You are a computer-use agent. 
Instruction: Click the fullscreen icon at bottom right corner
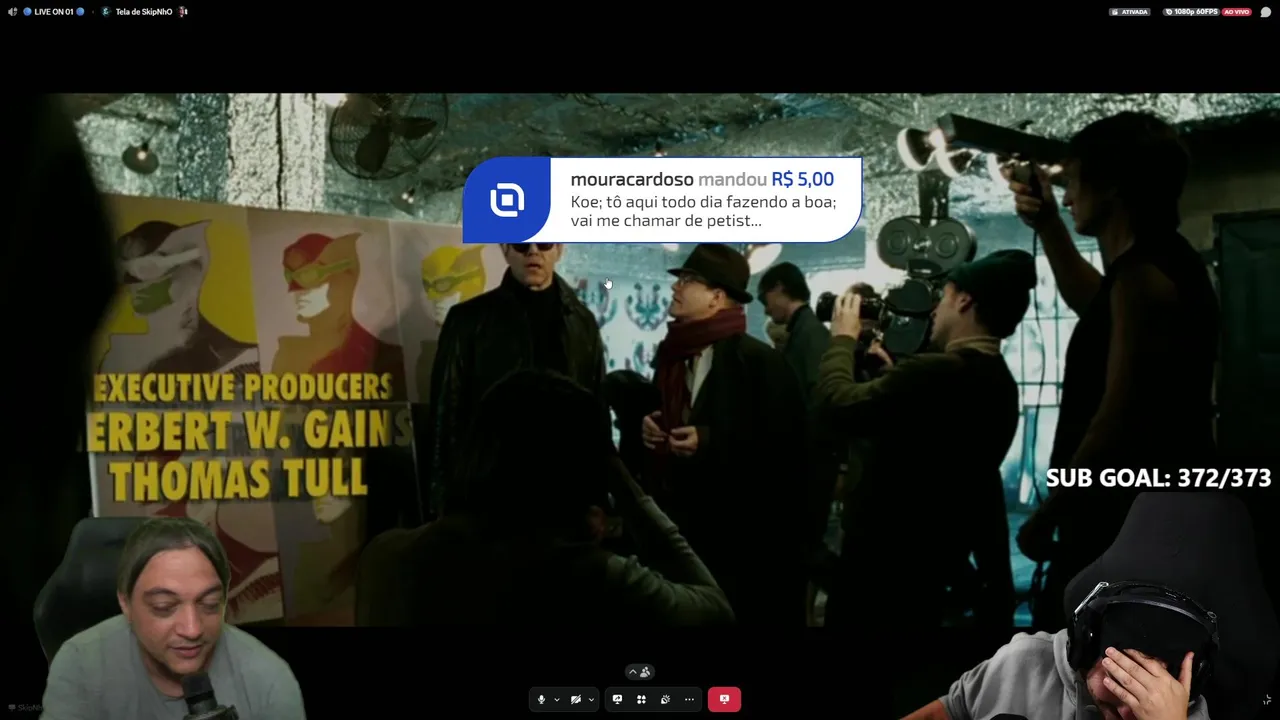(1267, 700)
